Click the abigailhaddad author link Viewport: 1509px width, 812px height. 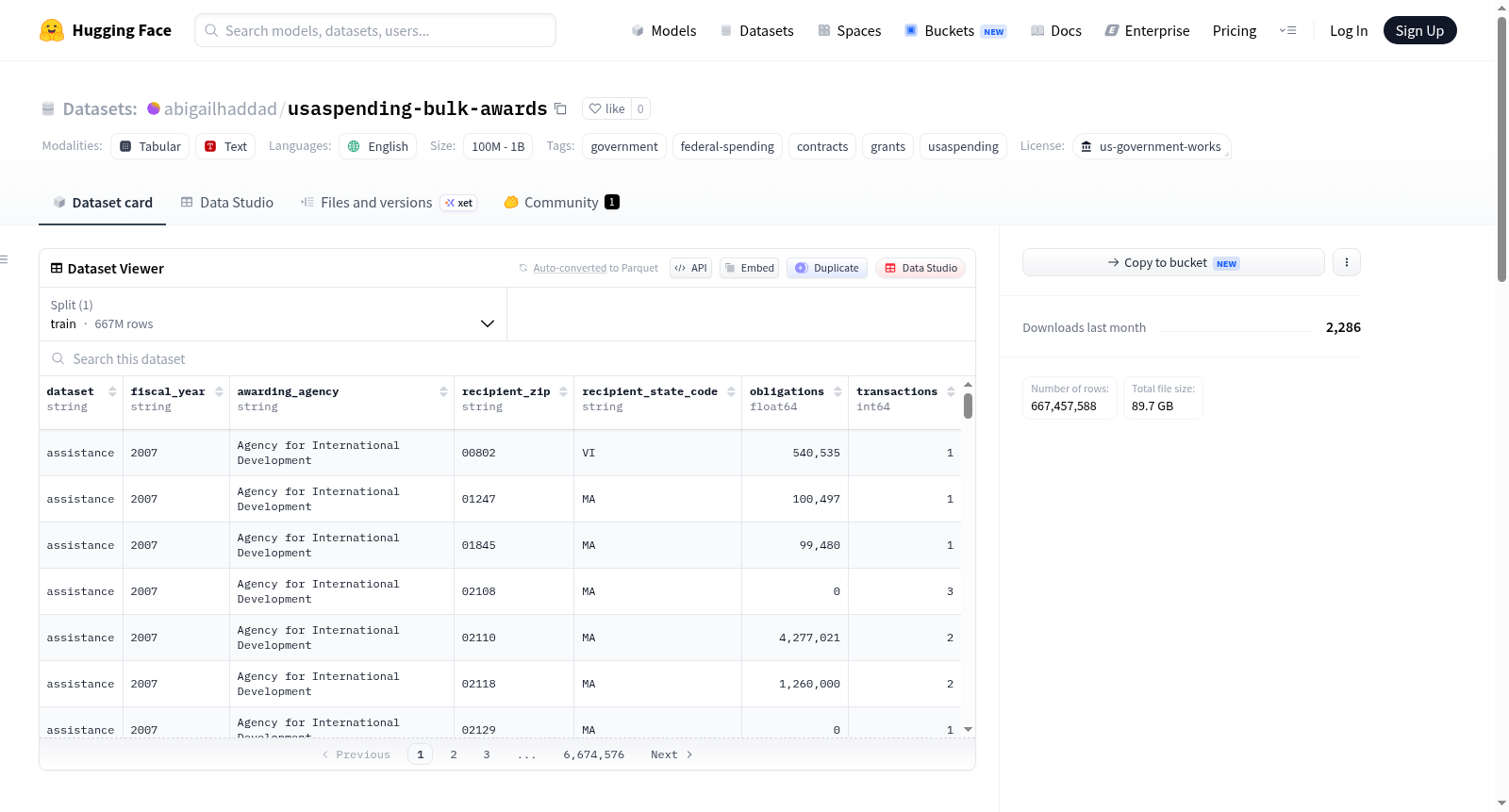(221, 108)
